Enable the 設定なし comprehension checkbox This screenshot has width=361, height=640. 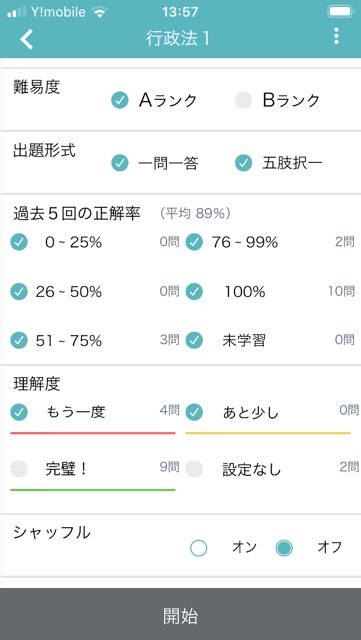194,469
